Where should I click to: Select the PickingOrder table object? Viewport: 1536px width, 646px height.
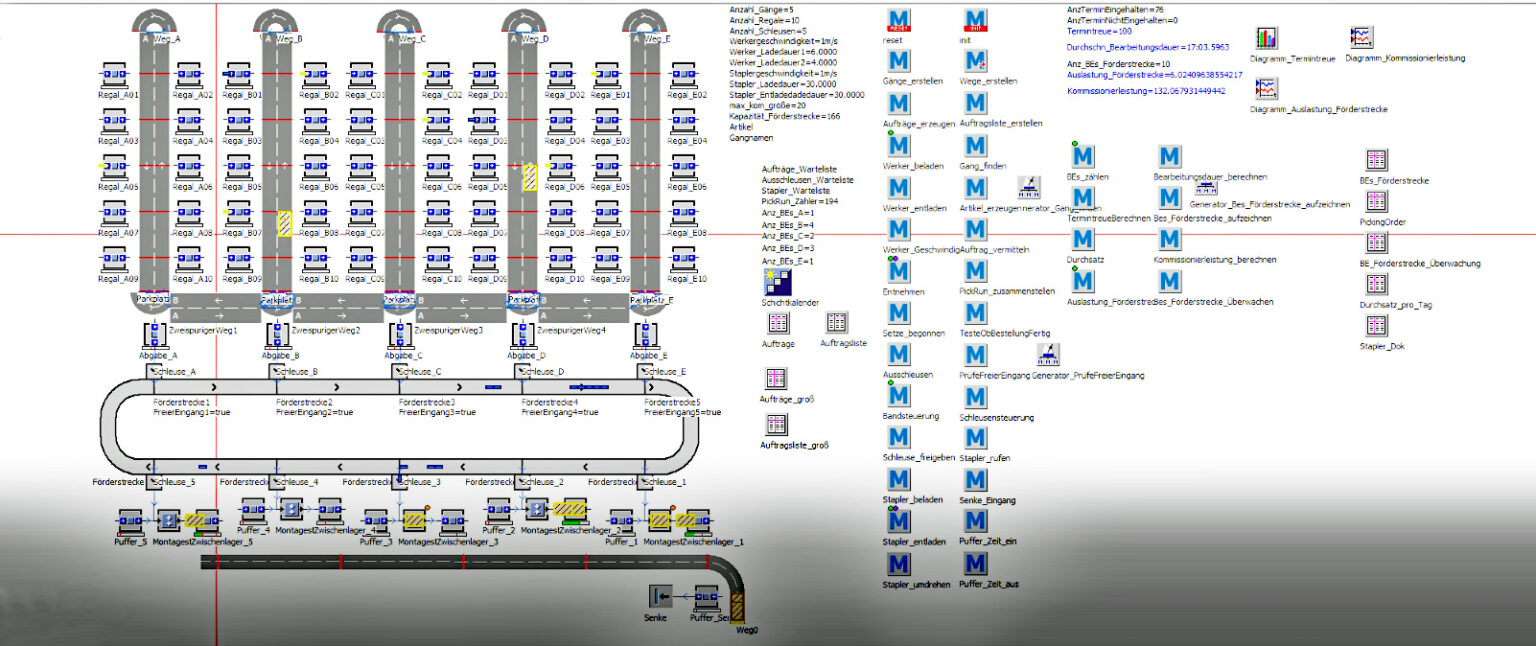1376,202
